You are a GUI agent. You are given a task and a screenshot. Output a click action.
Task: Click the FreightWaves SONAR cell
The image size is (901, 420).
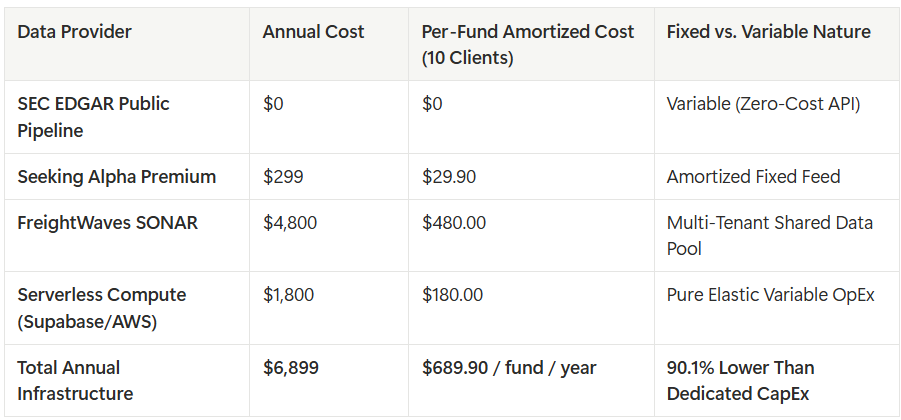(107, 222)
